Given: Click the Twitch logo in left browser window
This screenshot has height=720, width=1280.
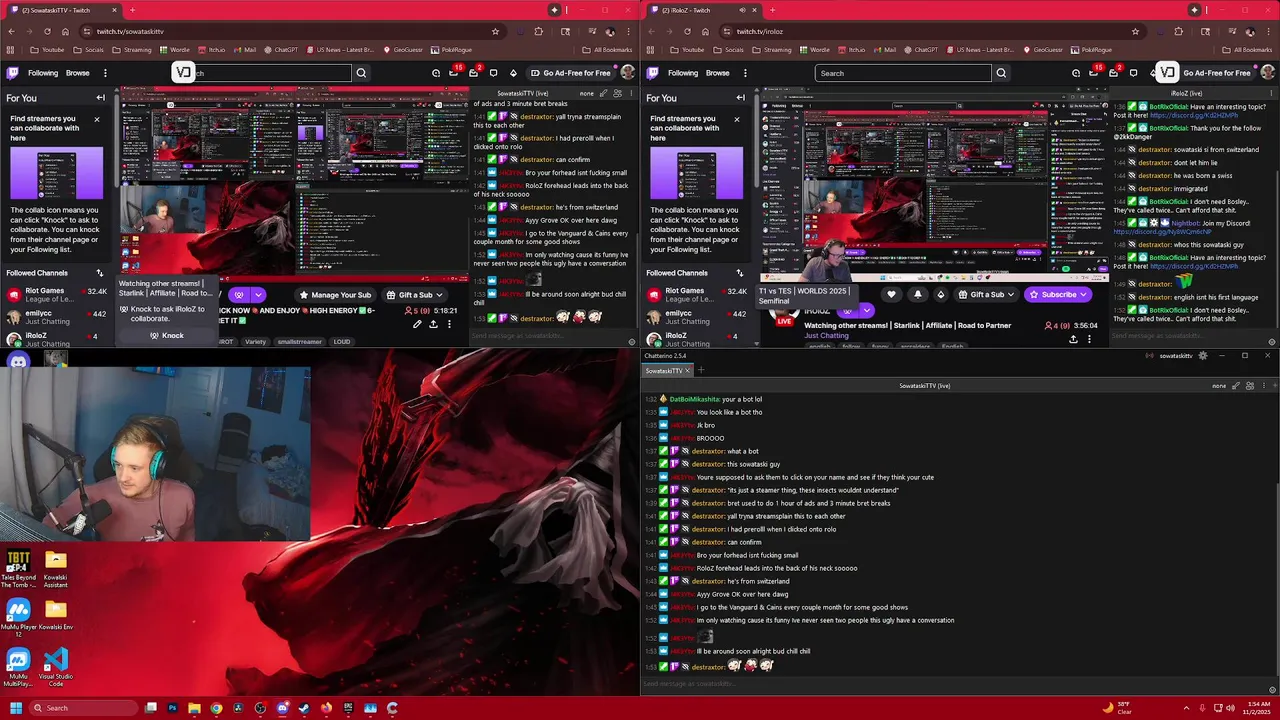Looking at the screenshot, I should [x=12, y=73].
